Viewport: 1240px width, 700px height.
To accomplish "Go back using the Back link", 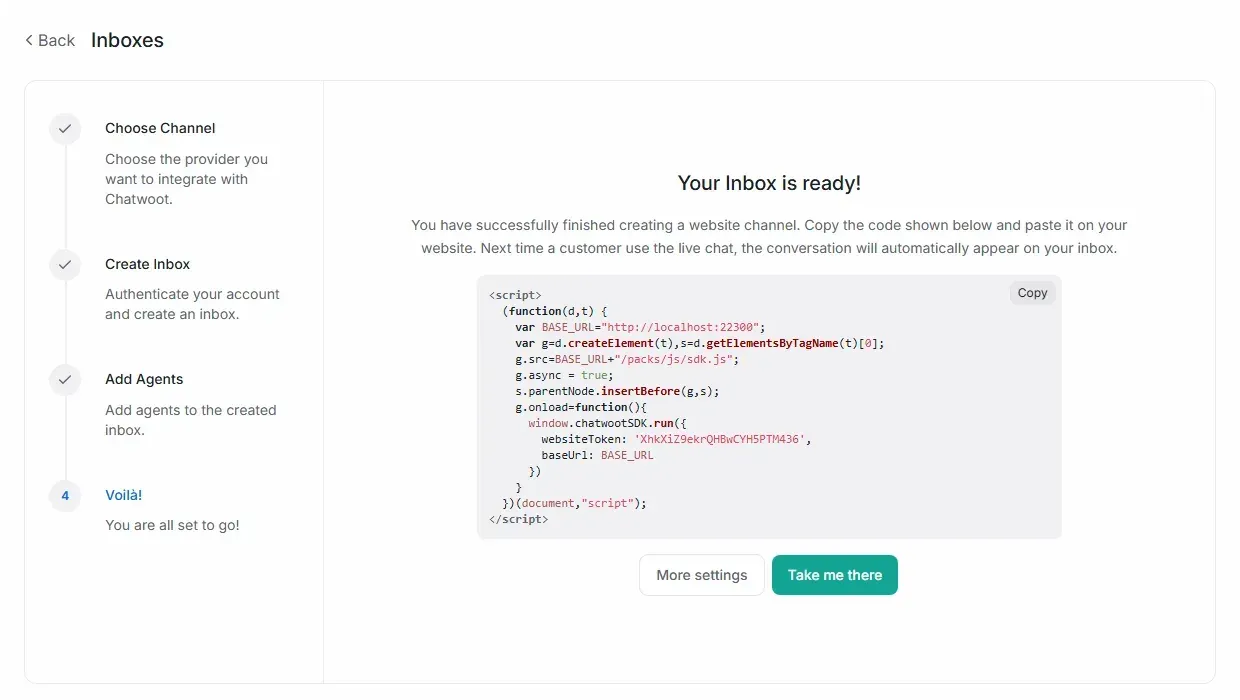I will (x=50, y=40).
